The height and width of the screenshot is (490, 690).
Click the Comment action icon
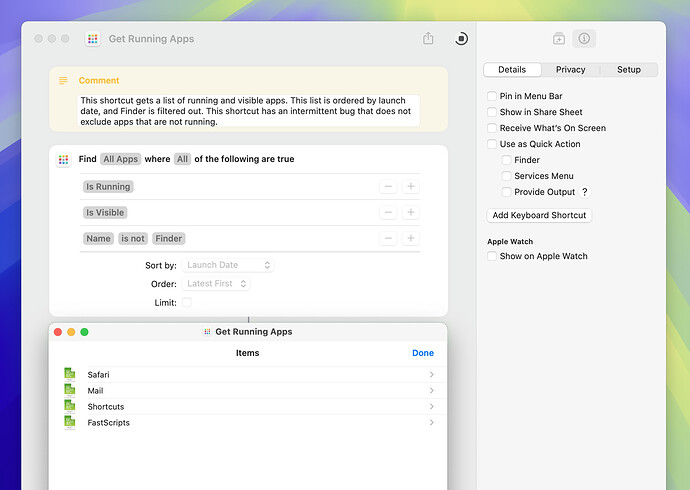[63, 80]
